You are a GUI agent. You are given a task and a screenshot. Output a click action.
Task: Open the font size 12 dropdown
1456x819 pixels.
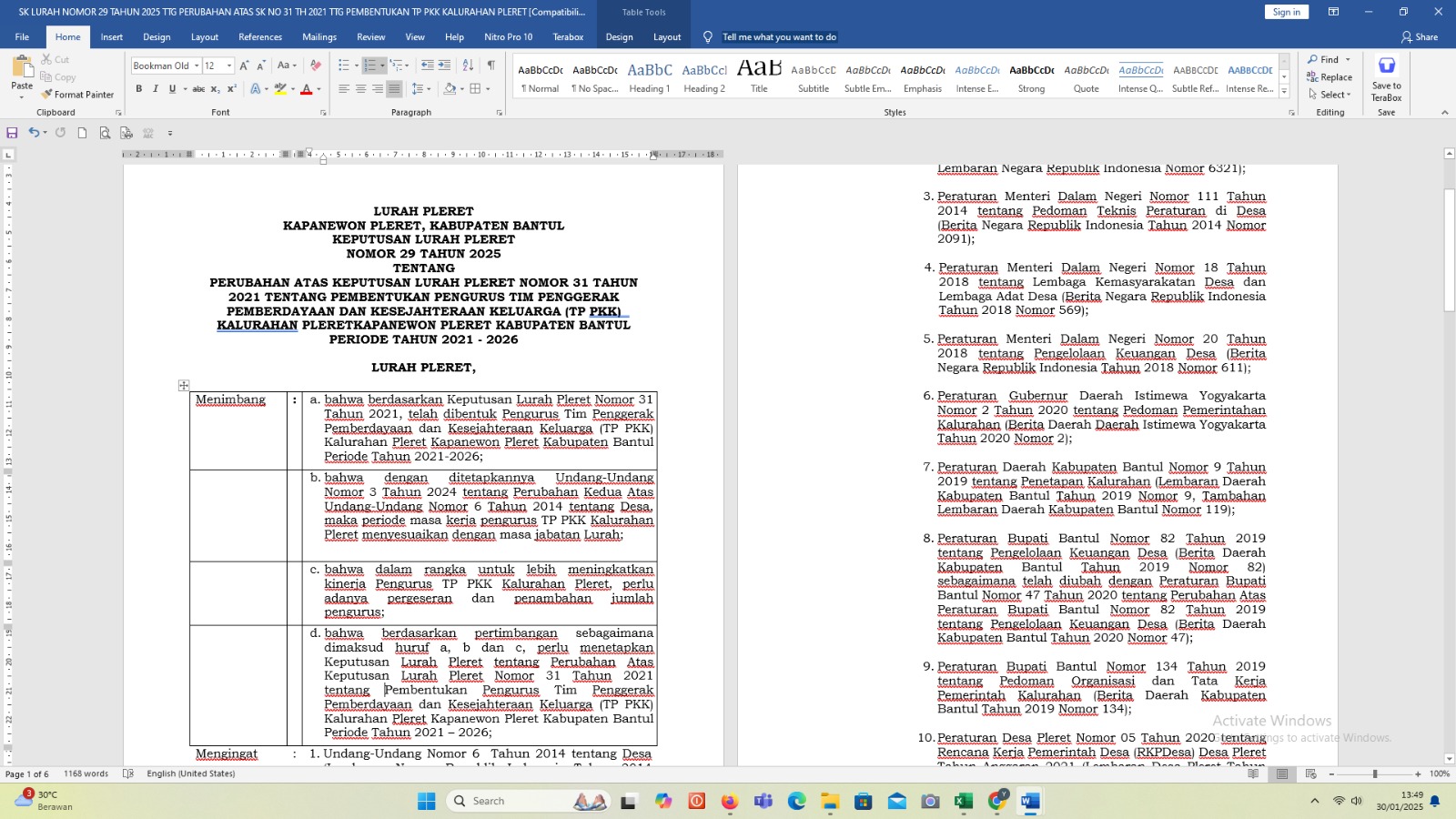[x=229, y=66]
